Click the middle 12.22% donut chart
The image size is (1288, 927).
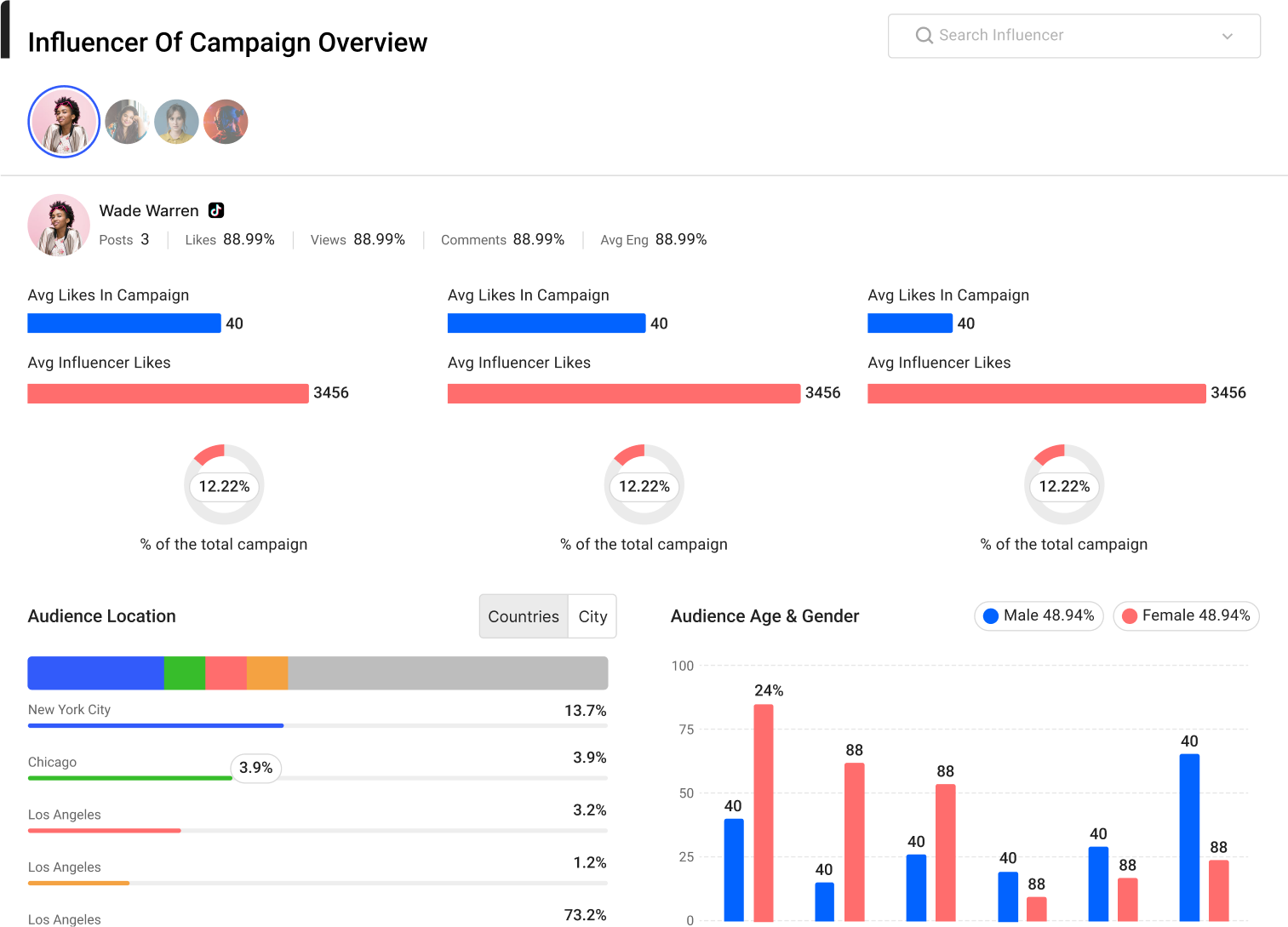(644, 485)
